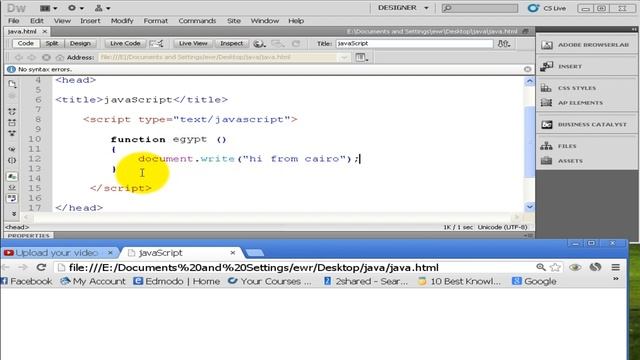Open the Window menu in Dreamweaver
Viewport: 640px width, 360px height.
[x=265, y=21]
